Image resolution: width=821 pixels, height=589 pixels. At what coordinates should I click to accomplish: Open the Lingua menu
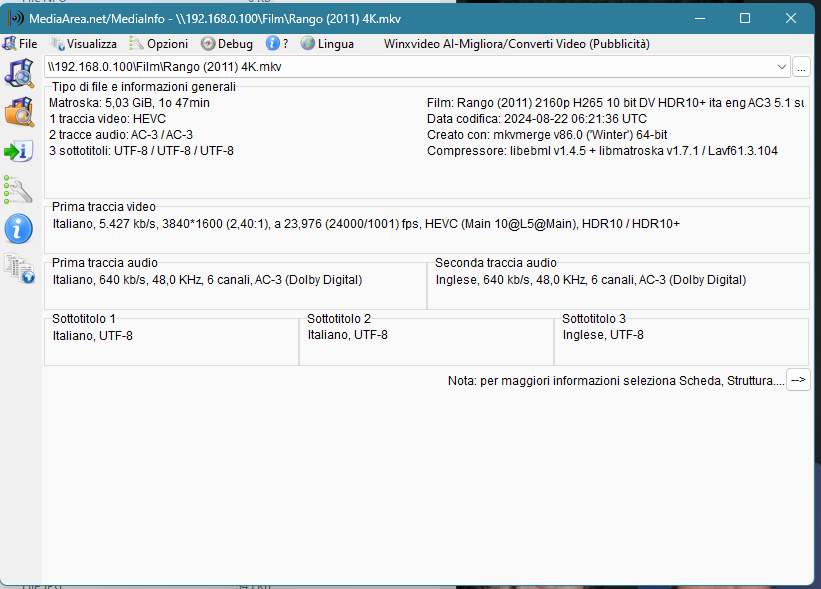(328, 44)
